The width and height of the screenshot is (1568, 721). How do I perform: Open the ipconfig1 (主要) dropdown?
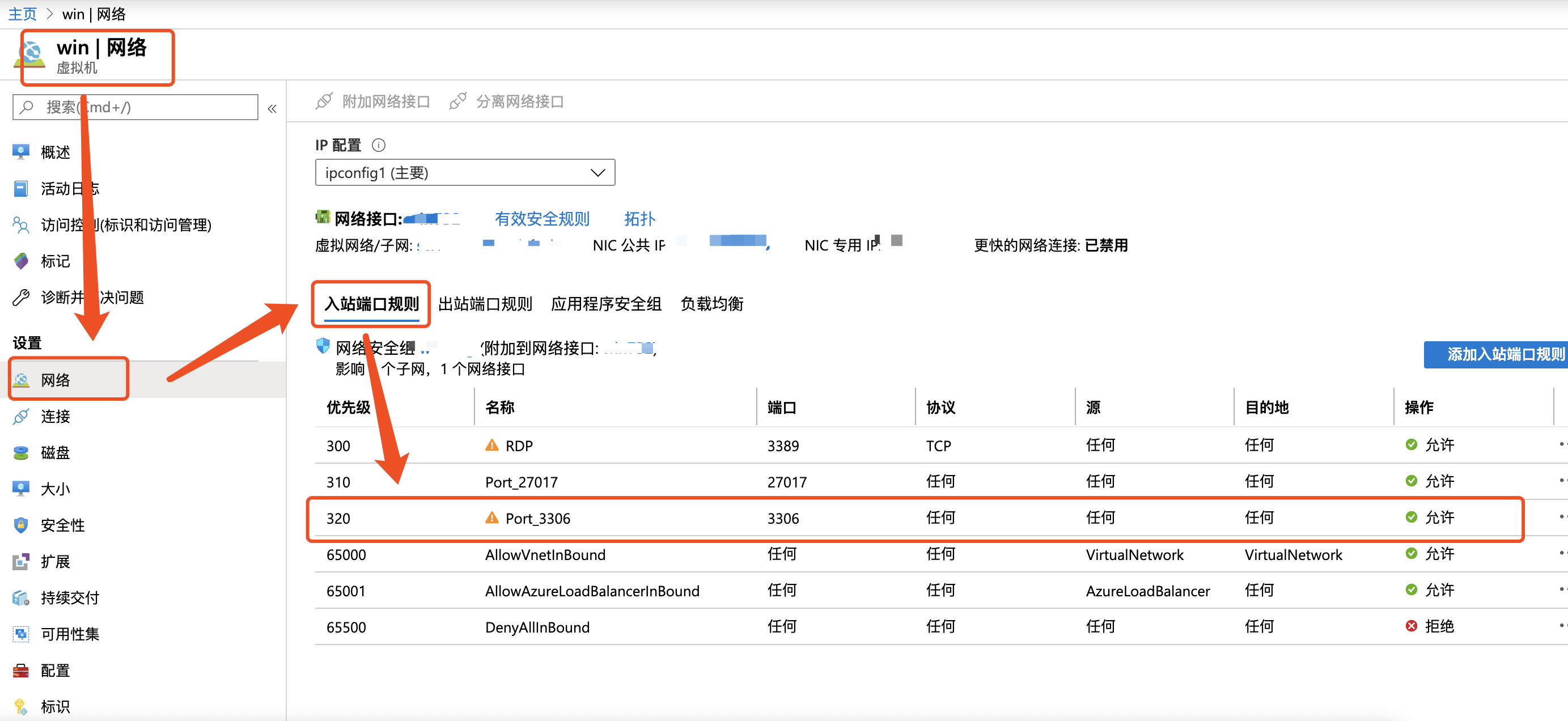click(x=465, y=172)
